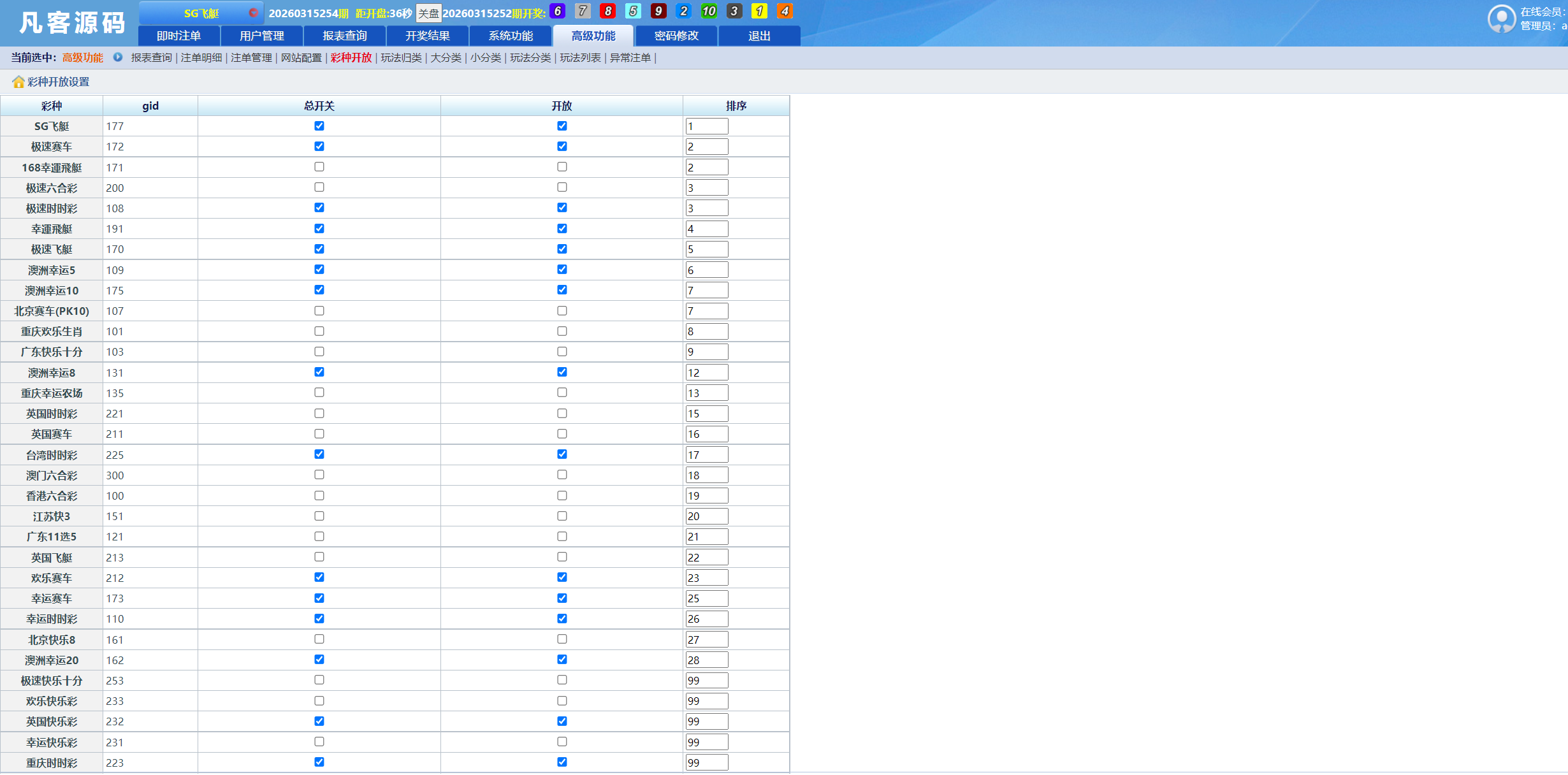Switch to 开奖结果 tab

click(427, 36)
